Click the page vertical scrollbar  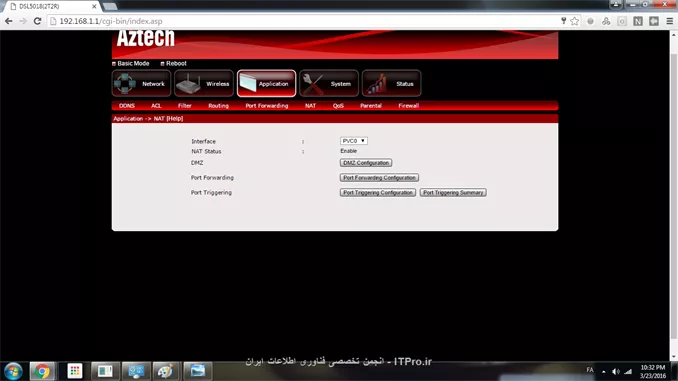(674, 195)
